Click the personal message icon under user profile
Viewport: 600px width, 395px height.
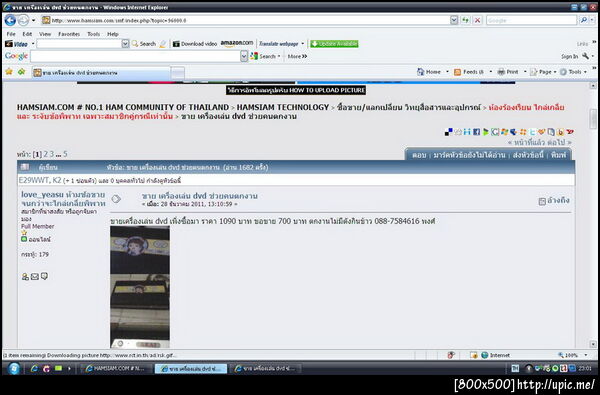[44, 276]
